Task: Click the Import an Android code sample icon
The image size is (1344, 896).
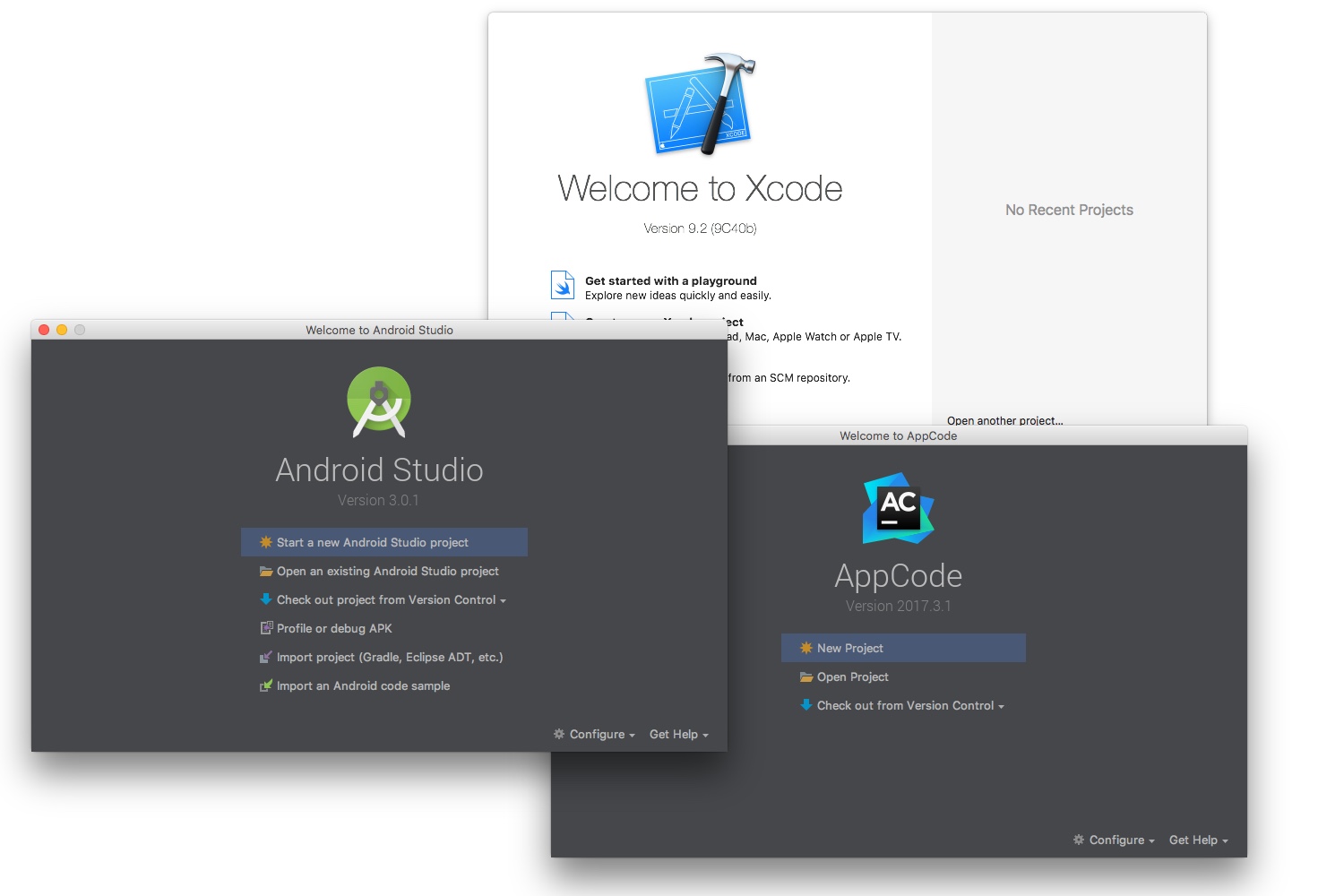Action: [265, 685]
